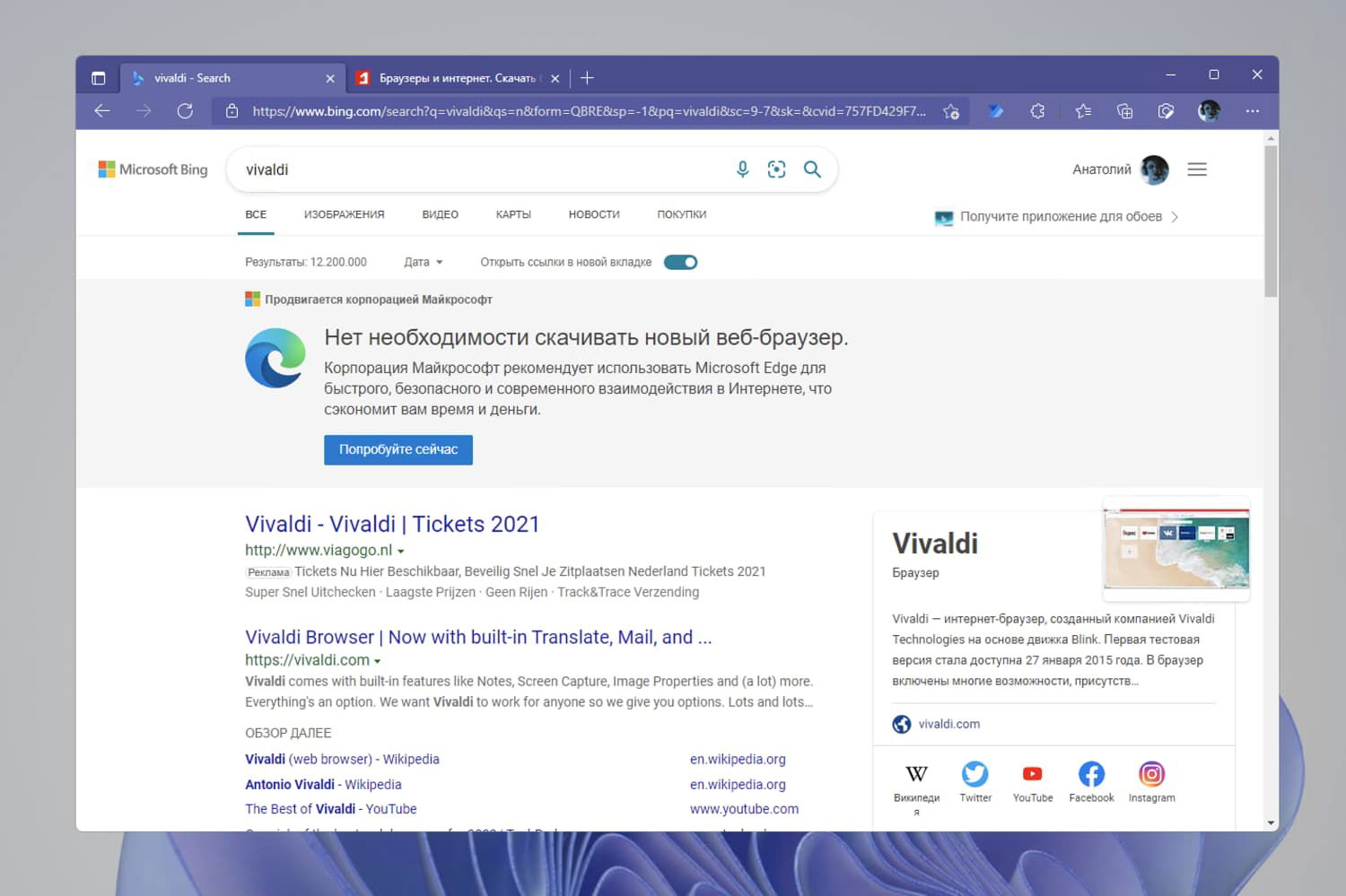Open 'Vivaldi Browser | Now with built-in Translate' result
The image size is (1346, 896).
point(478,637)
